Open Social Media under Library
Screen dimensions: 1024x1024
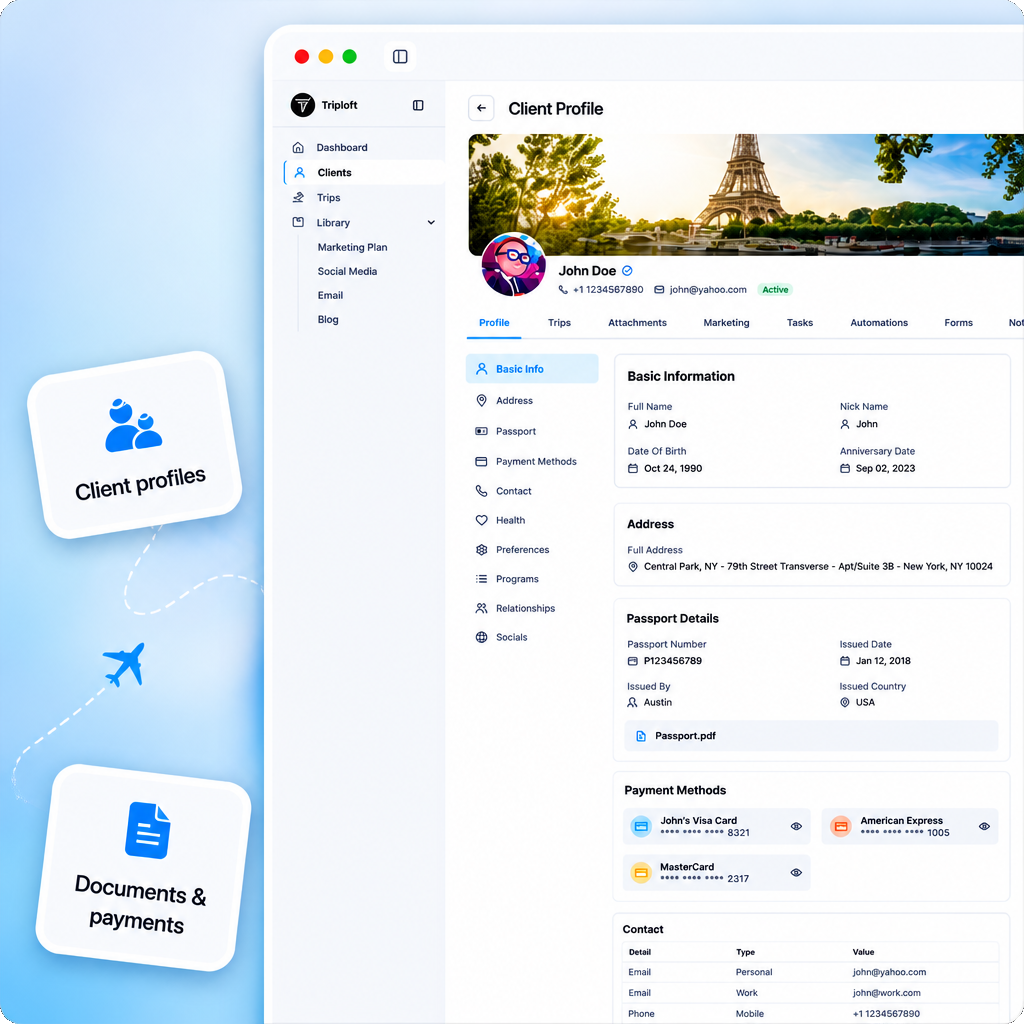(x=347, y=272)
